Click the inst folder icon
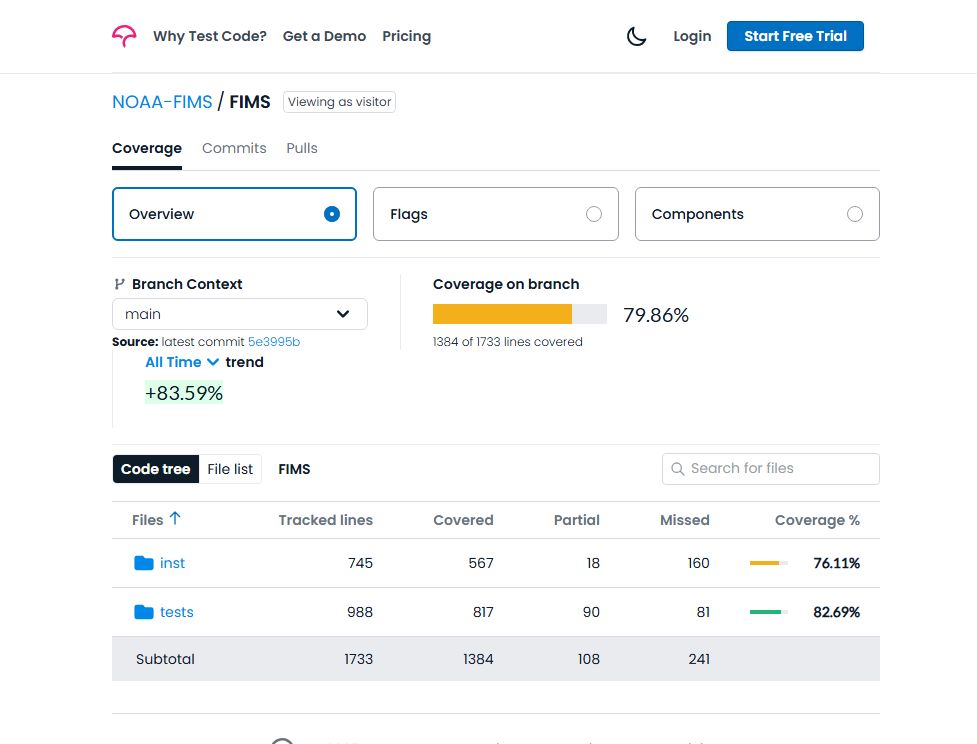The image size is (977, 744). point(144,563)
